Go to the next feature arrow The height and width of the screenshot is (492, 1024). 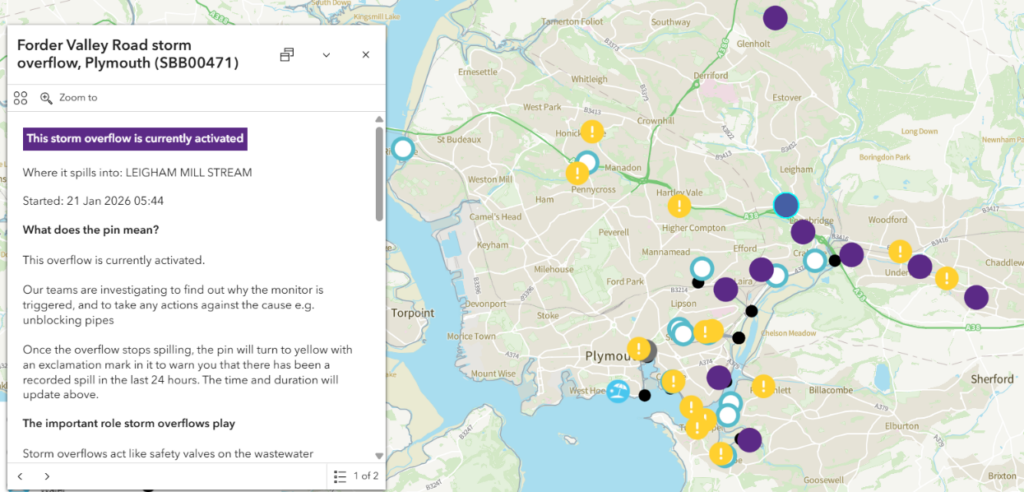(47, 476)
